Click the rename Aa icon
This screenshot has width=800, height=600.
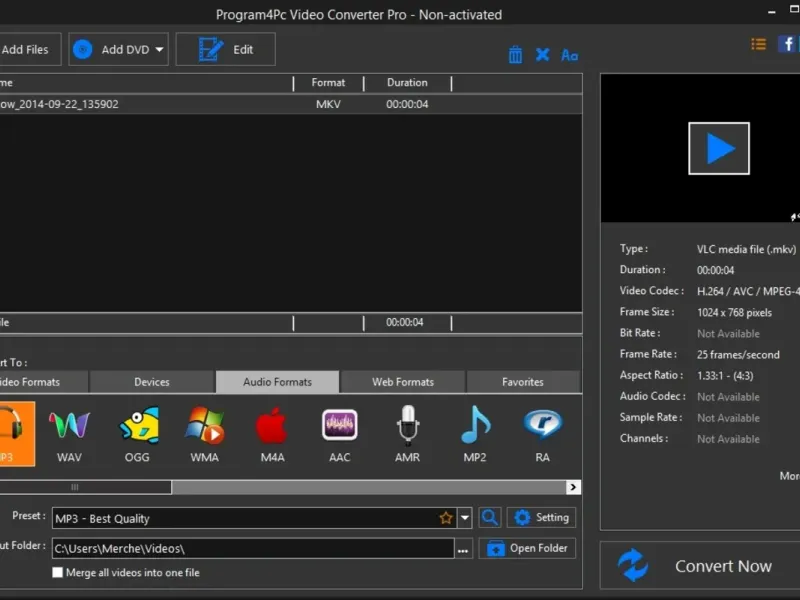[569, 55]
